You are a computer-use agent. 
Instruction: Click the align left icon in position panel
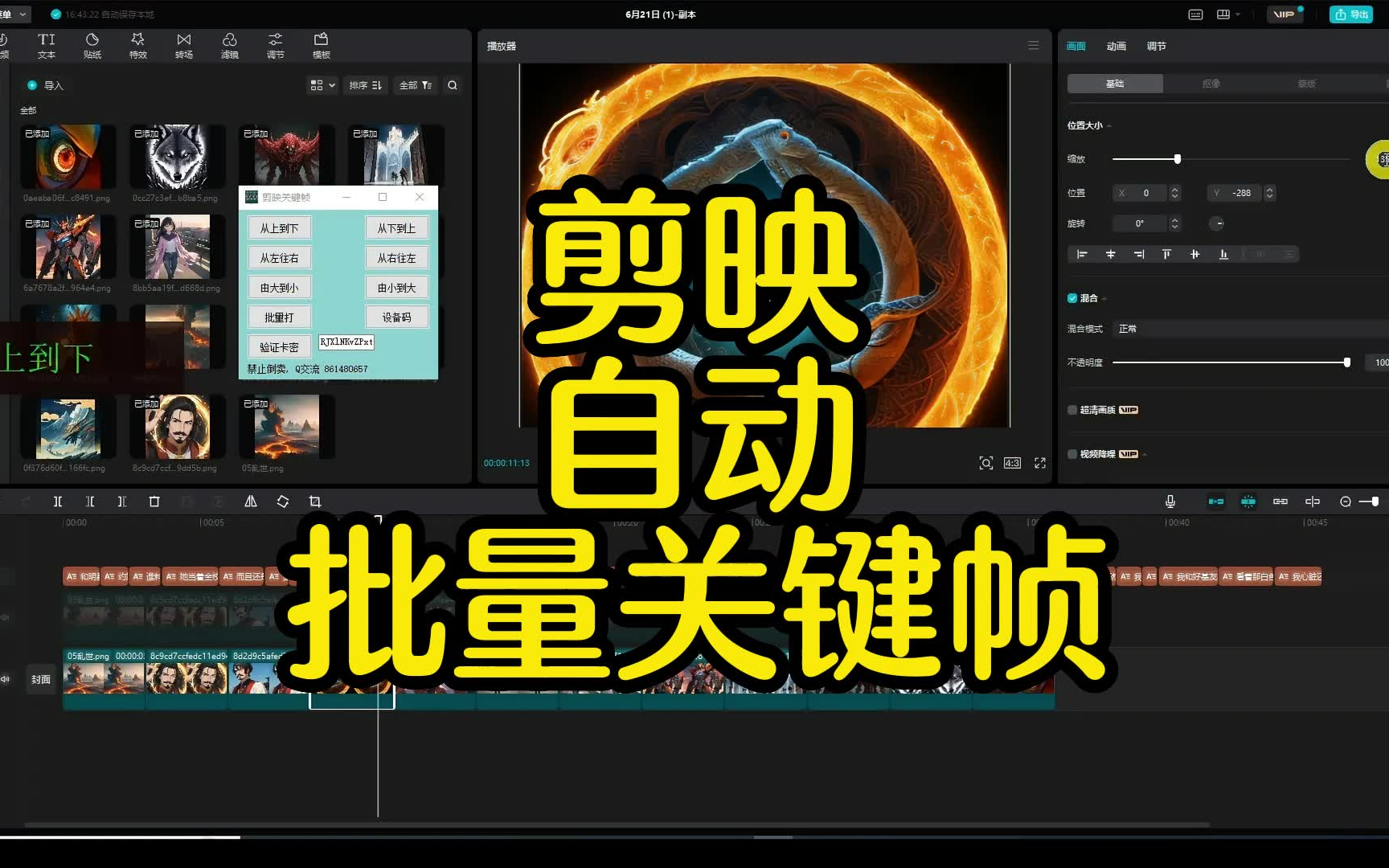(1082, 254)
